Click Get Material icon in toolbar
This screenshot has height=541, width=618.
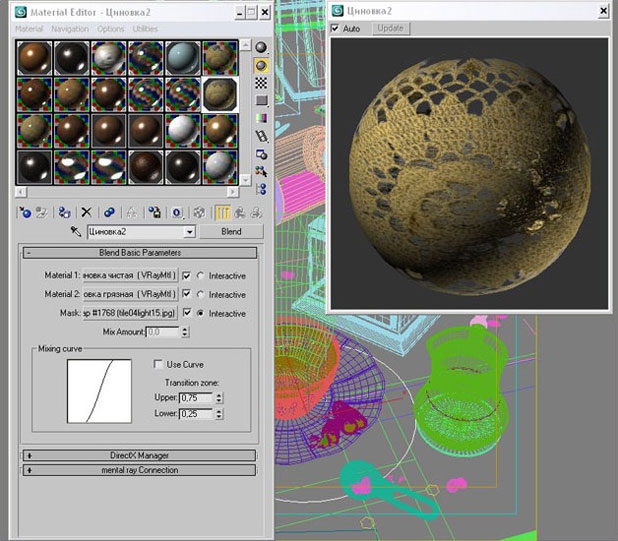tap(25, 213)
